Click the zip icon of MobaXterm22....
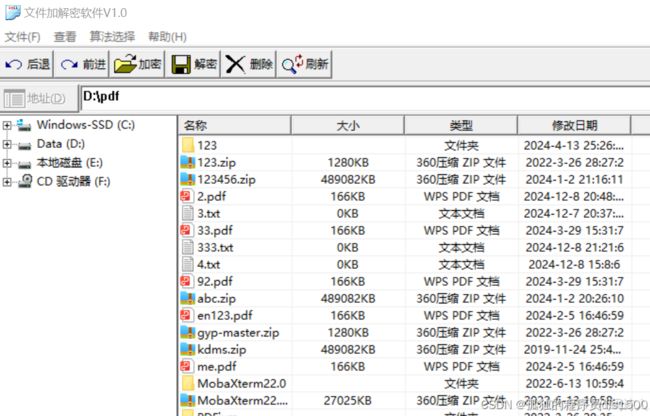The width and height of the screenshot is (650, 416). coord(188,400)
